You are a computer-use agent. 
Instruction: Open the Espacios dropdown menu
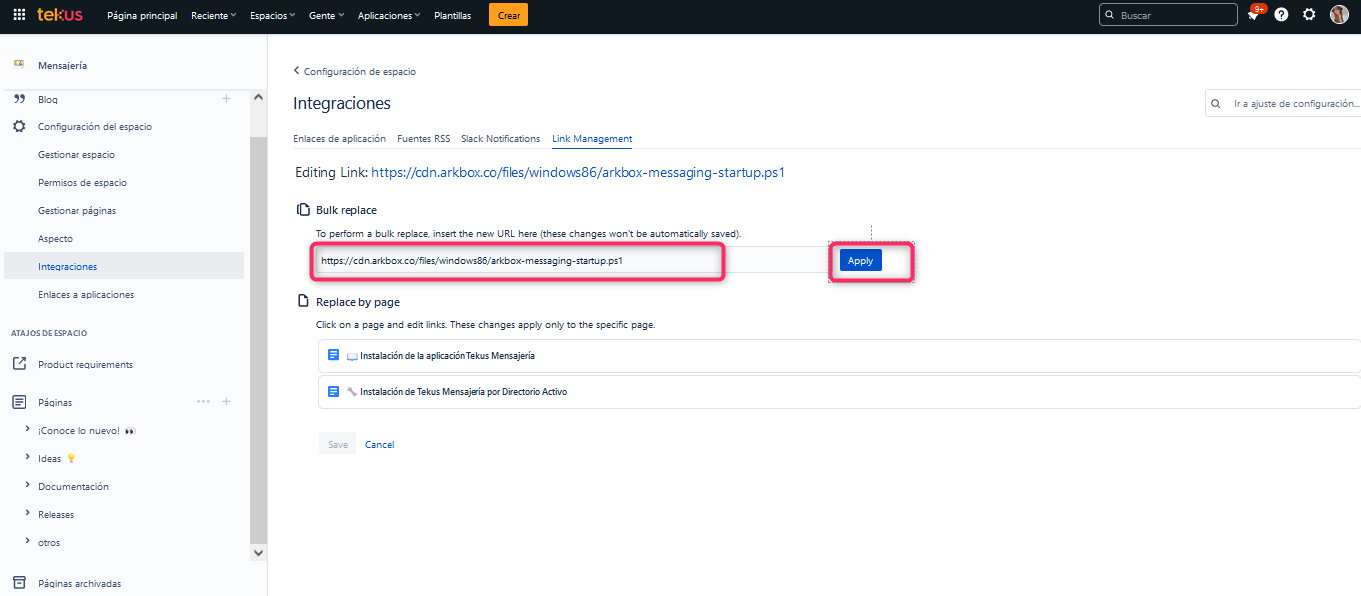point(272,16)
